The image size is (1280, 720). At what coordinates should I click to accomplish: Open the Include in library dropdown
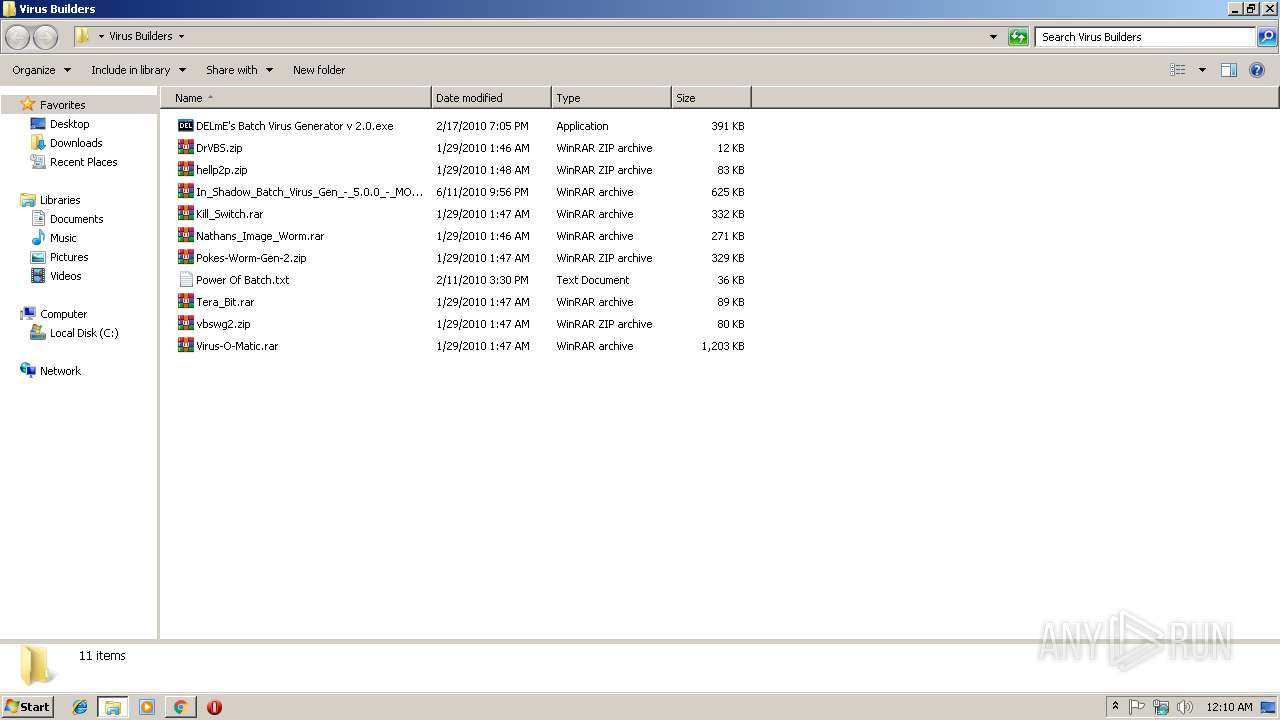(138, 70)
